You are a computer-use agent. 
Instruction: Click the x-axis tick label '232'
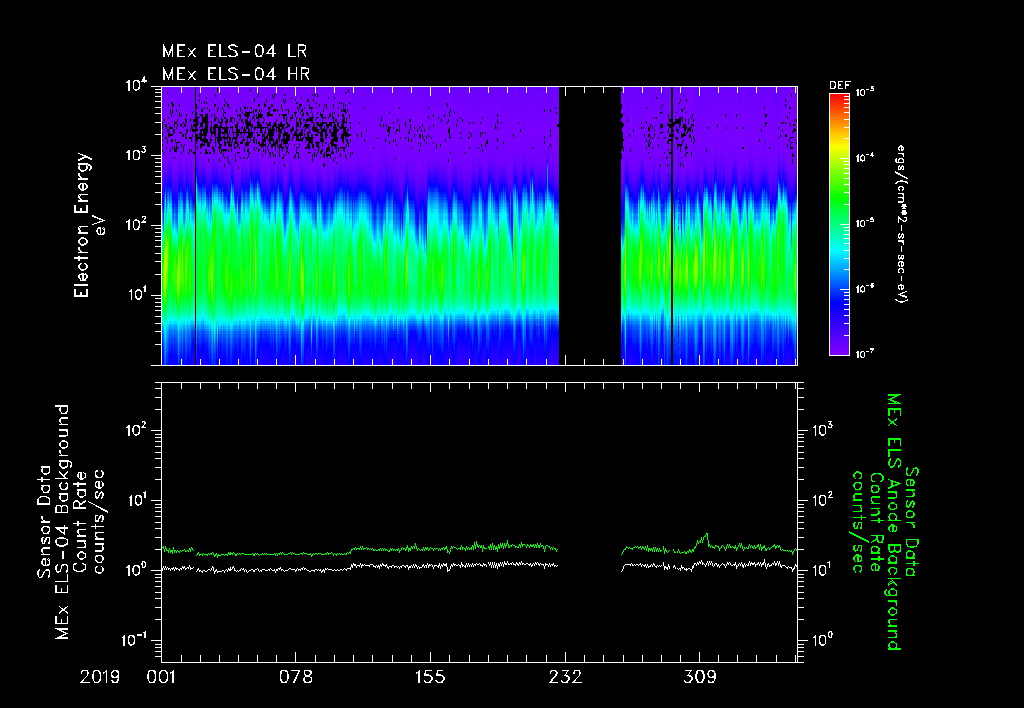(565, 677)
